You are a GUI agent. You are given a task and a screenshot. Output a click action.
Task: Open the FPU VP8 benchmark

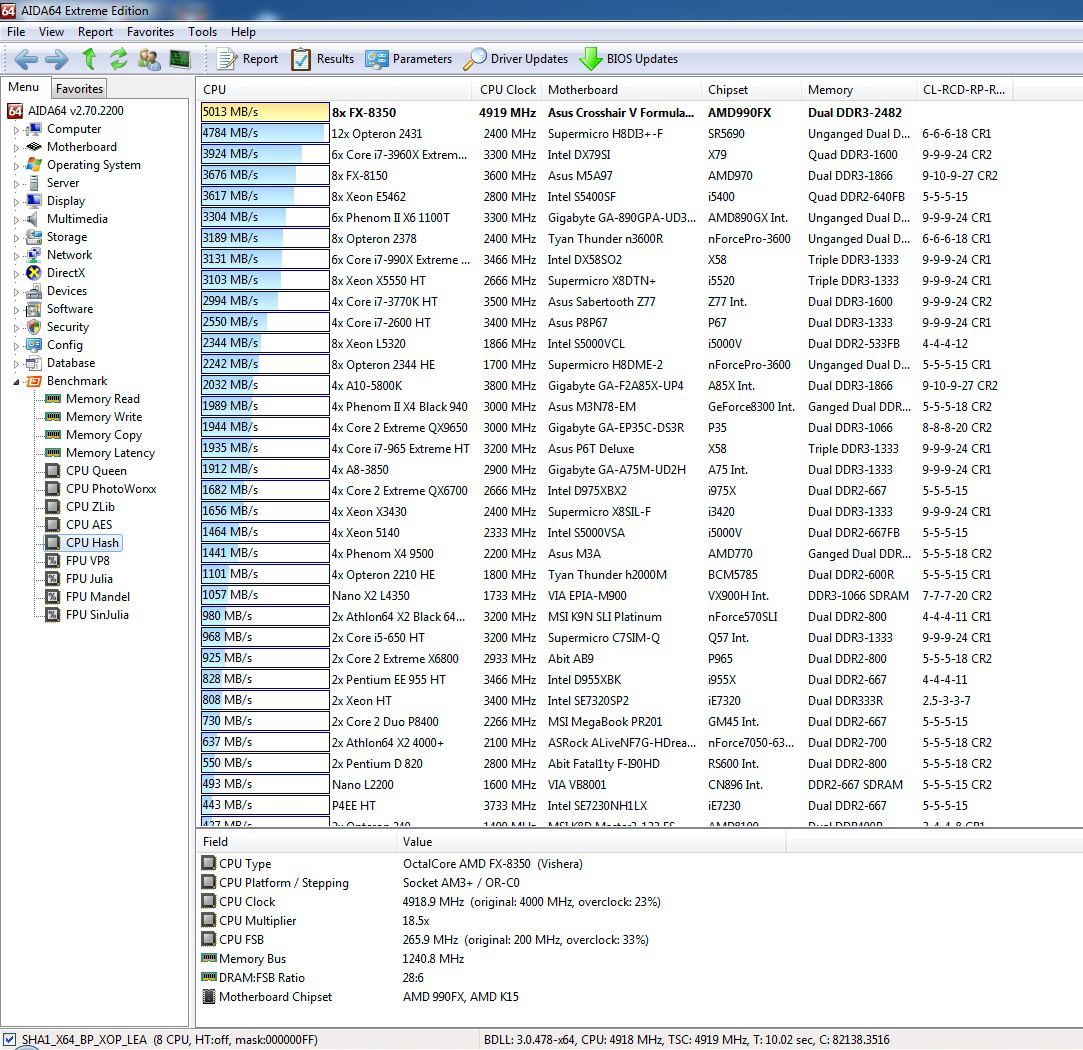point(77,560)
